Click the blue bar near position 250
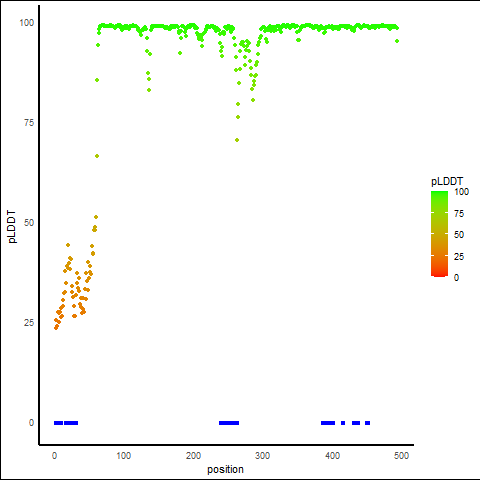Image resolution: width=480 pixels, height=480 pixels. (x=229, y=423)
